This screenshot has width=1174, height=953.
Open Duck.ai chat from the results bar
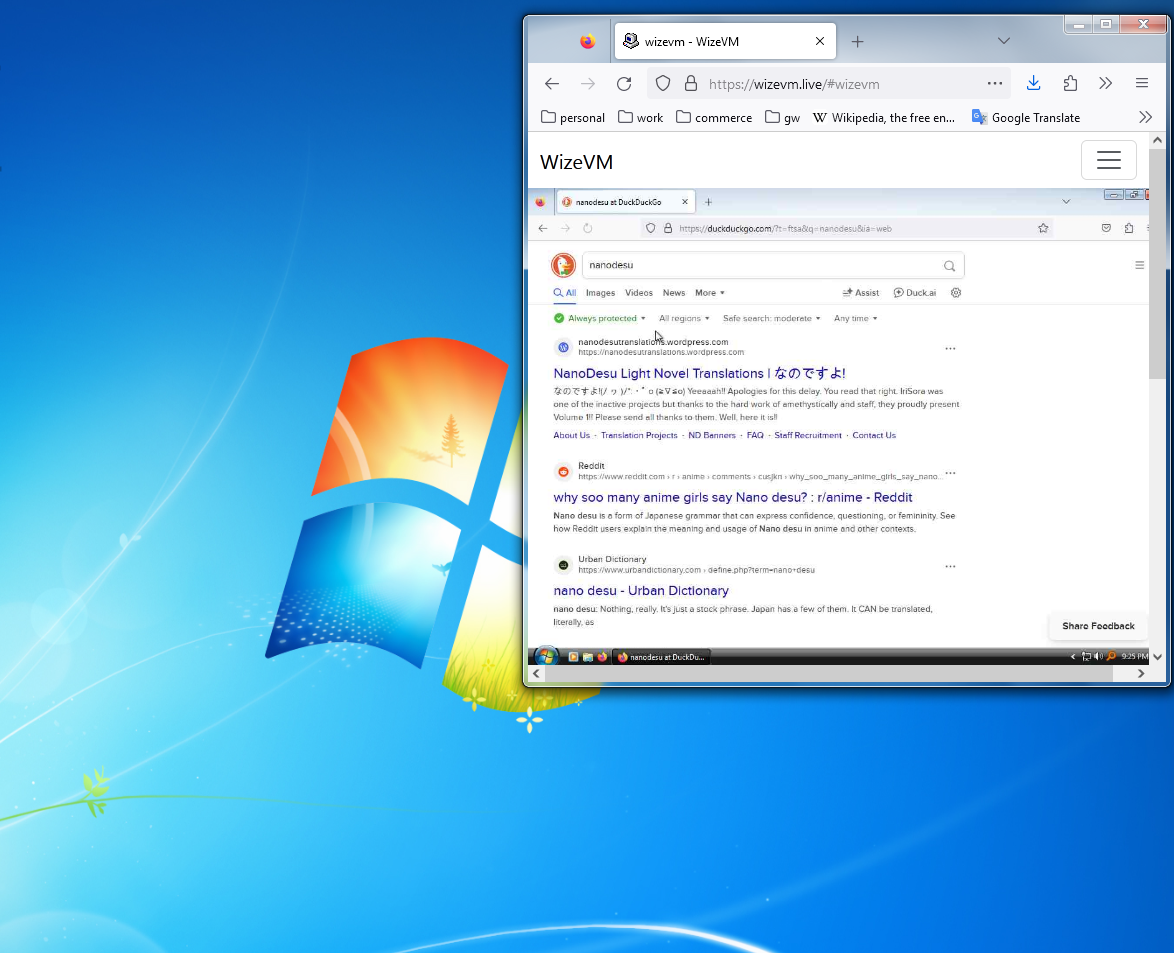(x=915, y=293)
